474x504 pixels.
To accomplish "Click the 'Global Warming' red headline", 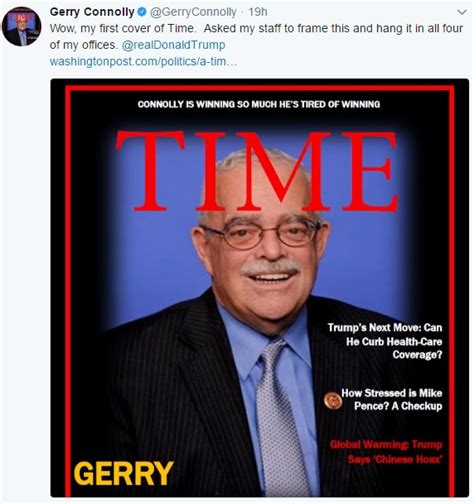I will [x=386, y=452].
